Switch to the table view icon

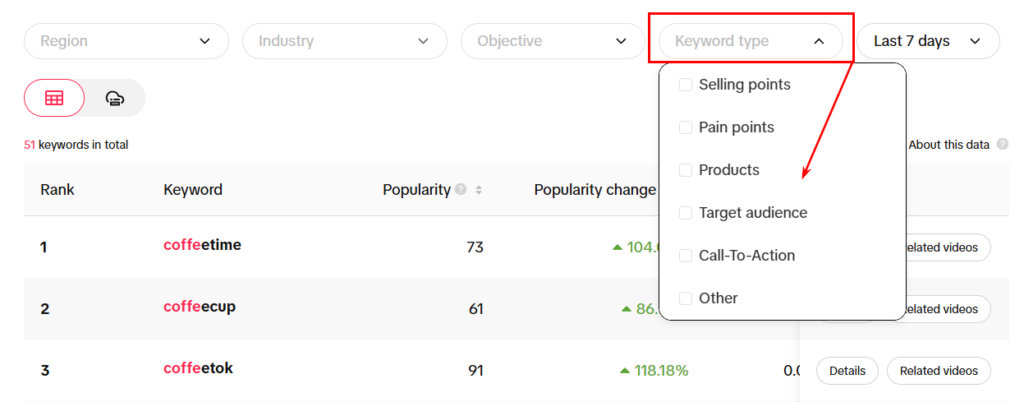tap(54, 98)
